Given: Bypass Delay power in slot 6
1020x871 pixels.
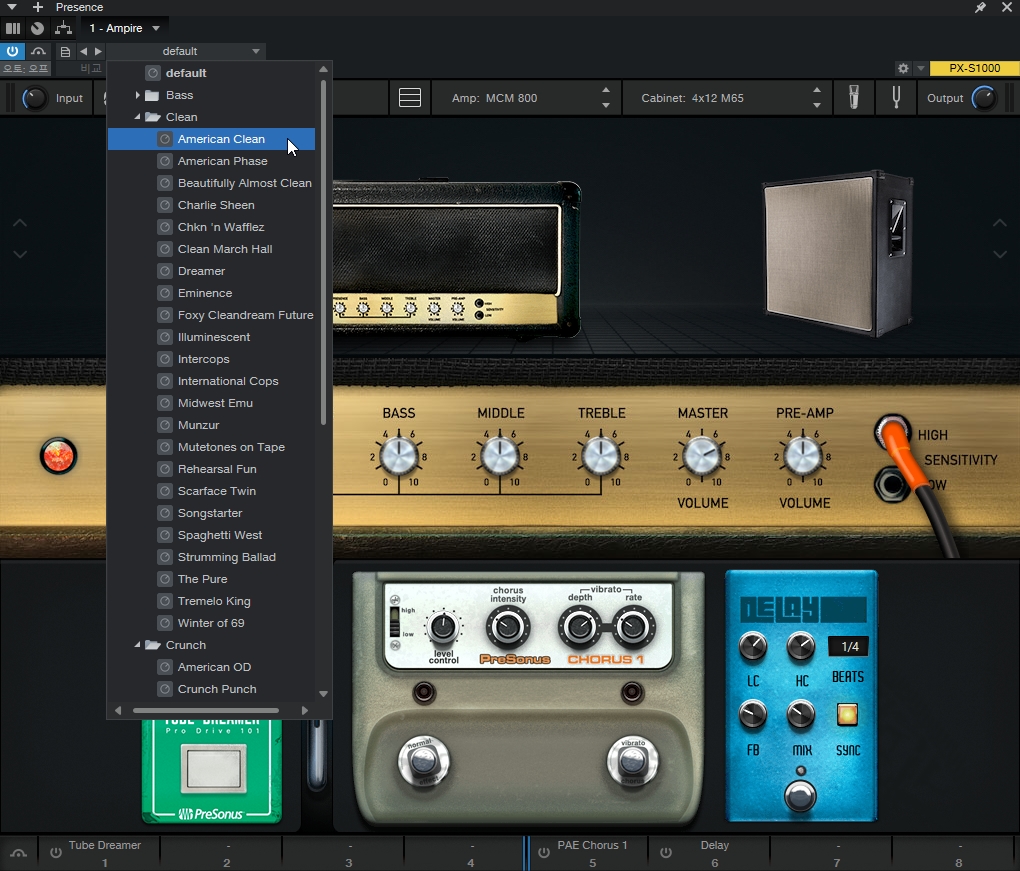Looking at the screenshot, I should click(665, 852).
